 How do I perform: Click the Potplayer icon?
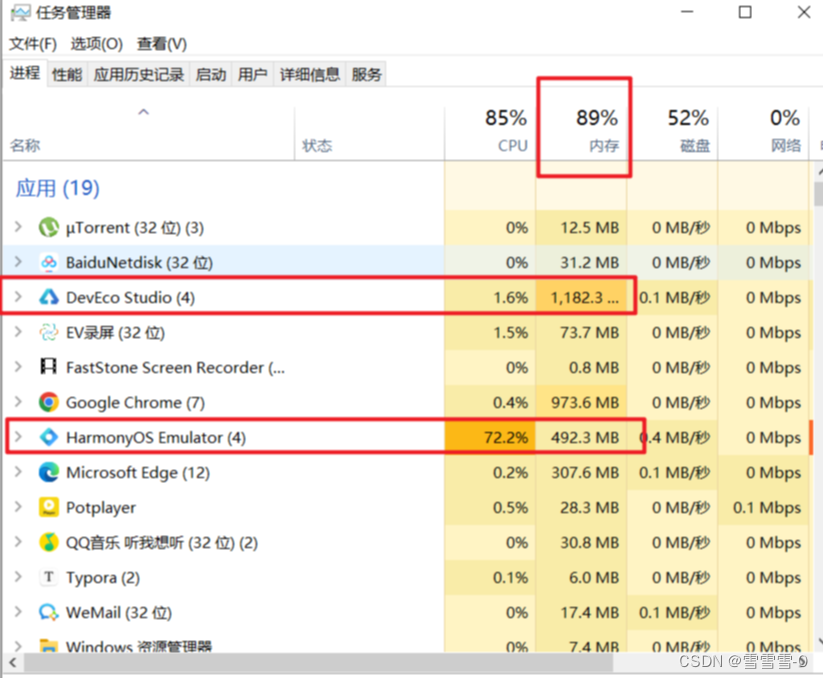click(48, 507)
